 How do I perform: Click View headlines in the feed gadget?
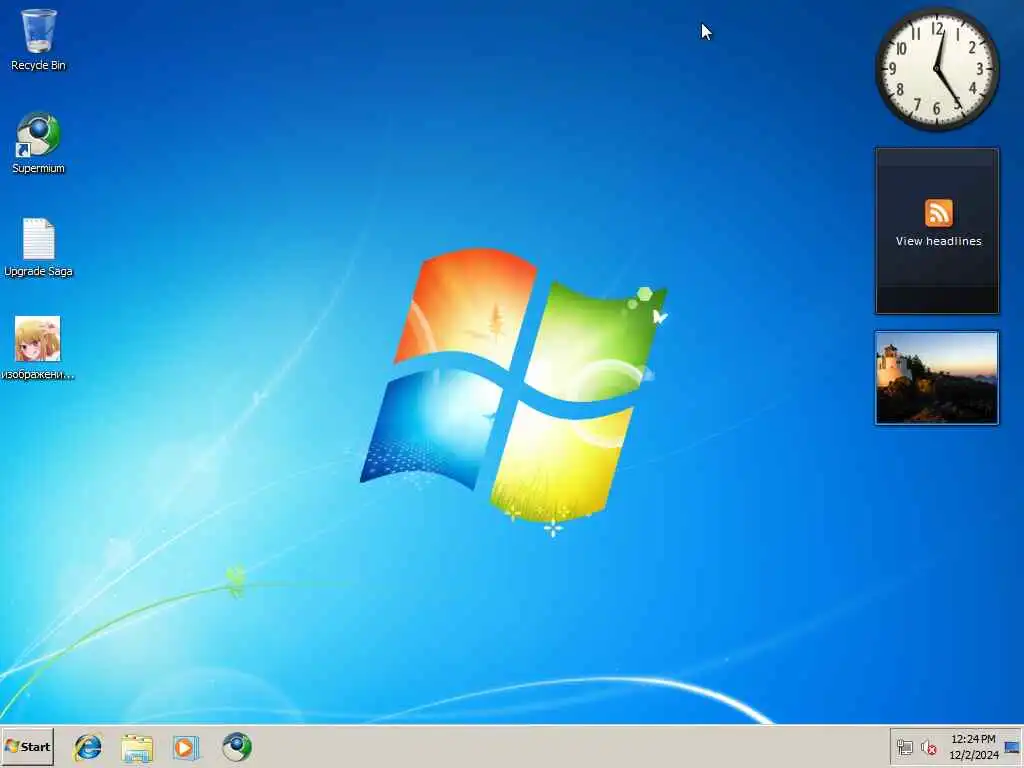(938, 241)
